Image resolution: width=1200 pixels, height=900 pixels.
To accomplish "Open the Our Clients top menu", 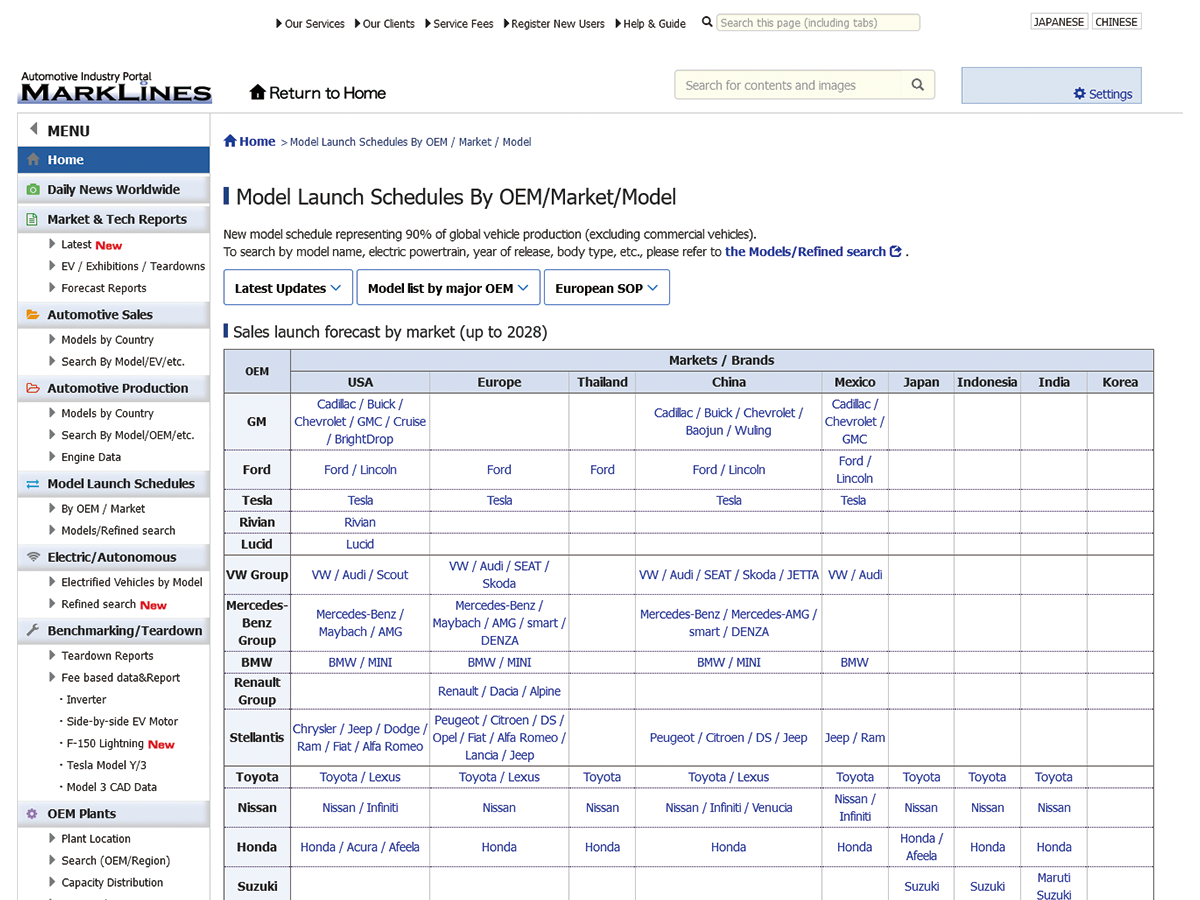I will (384, 24).
